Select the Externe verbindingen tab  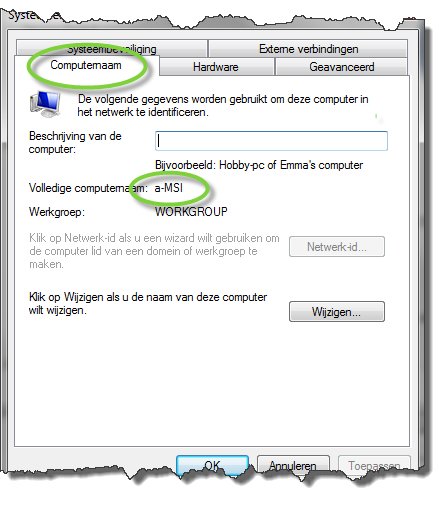tap(308, 49)
